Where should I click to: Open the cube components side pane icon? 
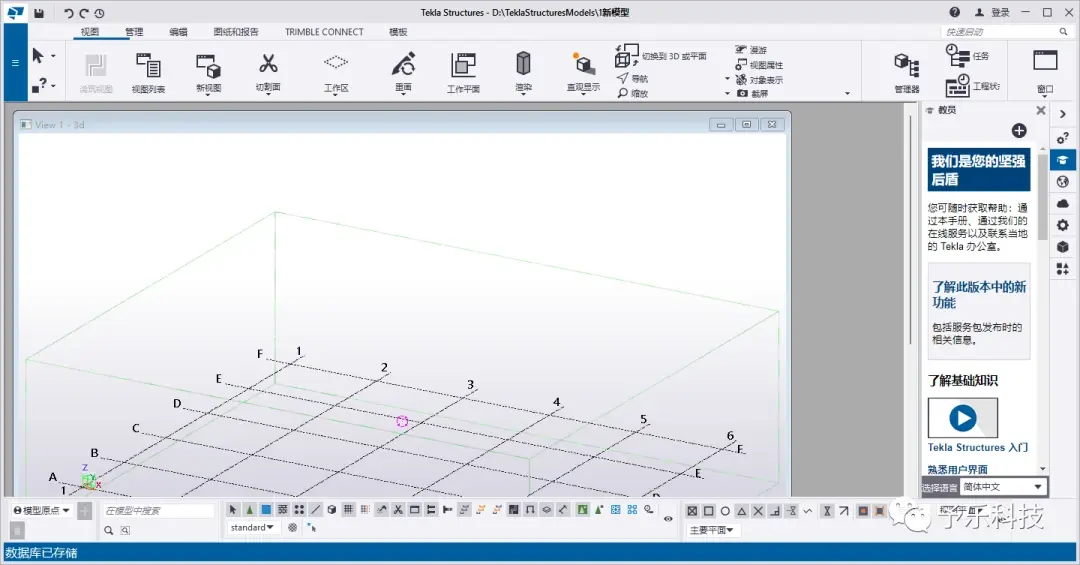[x=1063, y=247]
